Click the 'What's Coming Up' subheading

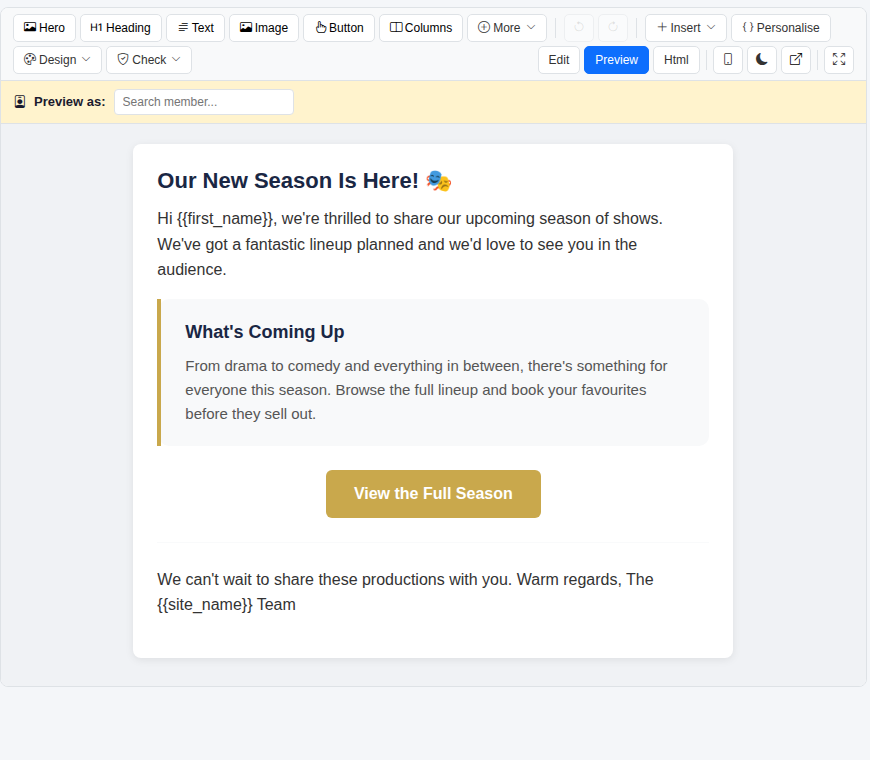pos(265,332)
